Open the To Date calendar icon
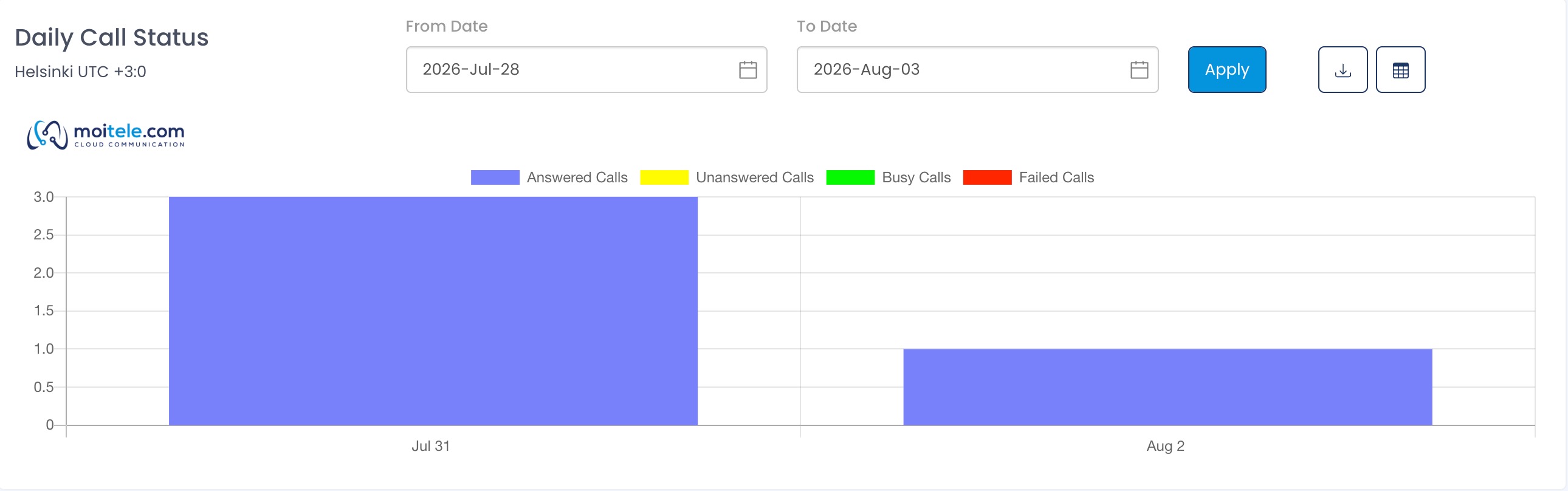 tap(1139, 70)
